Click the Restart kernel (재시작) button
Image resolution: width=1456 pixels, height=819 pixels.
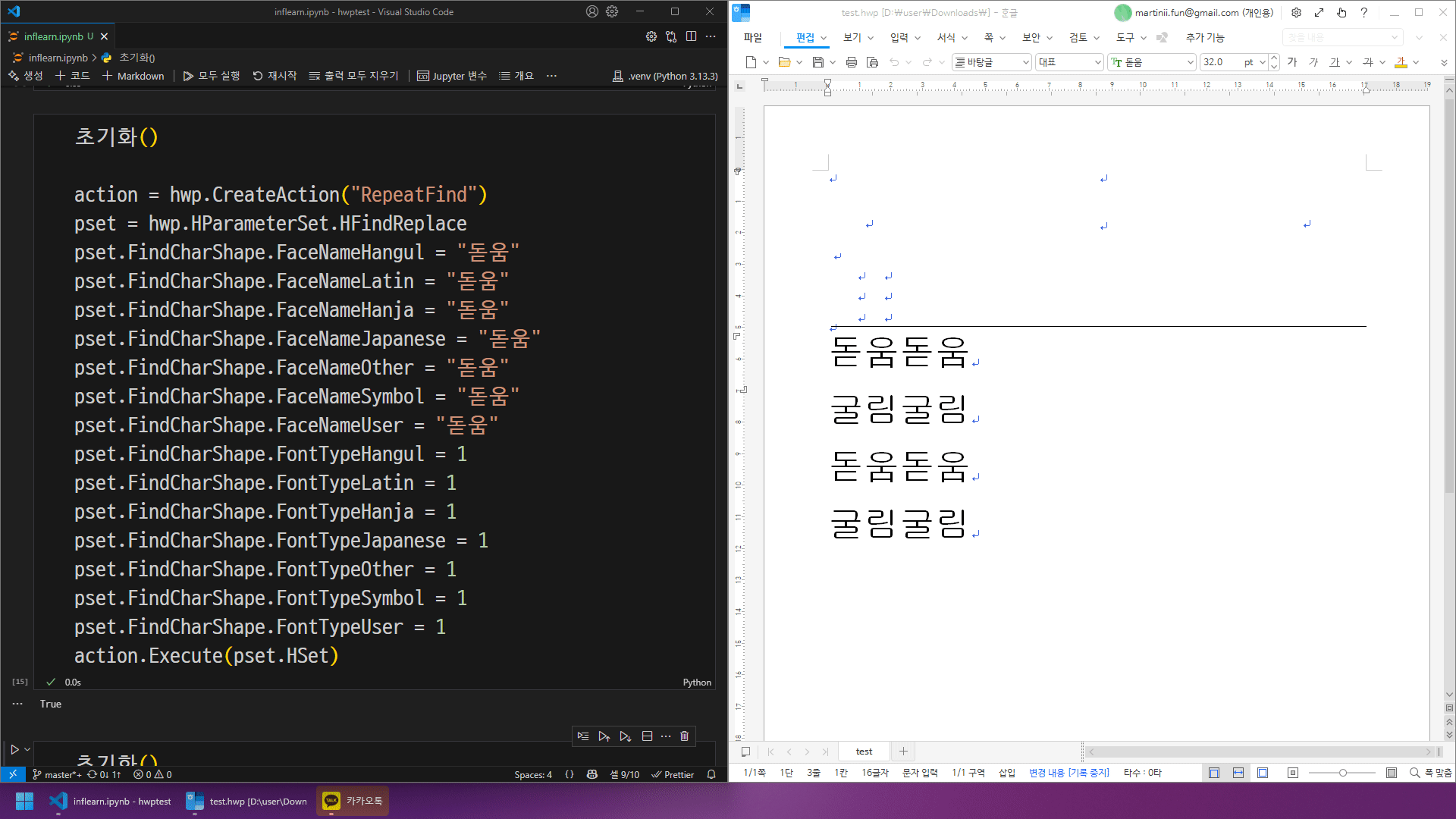(x=275, y=76)
